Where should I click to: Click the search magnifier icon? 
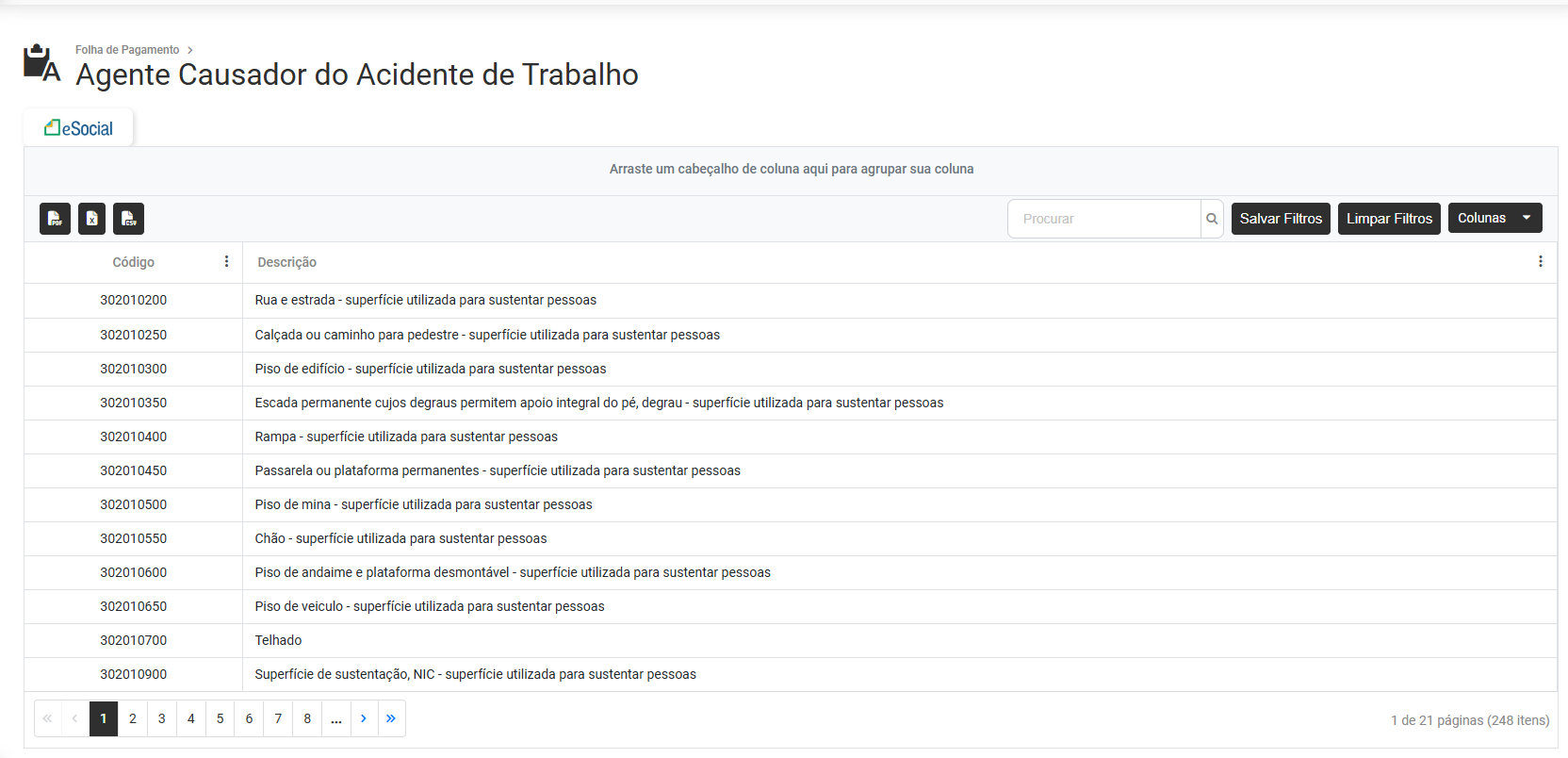[1212, 219]
